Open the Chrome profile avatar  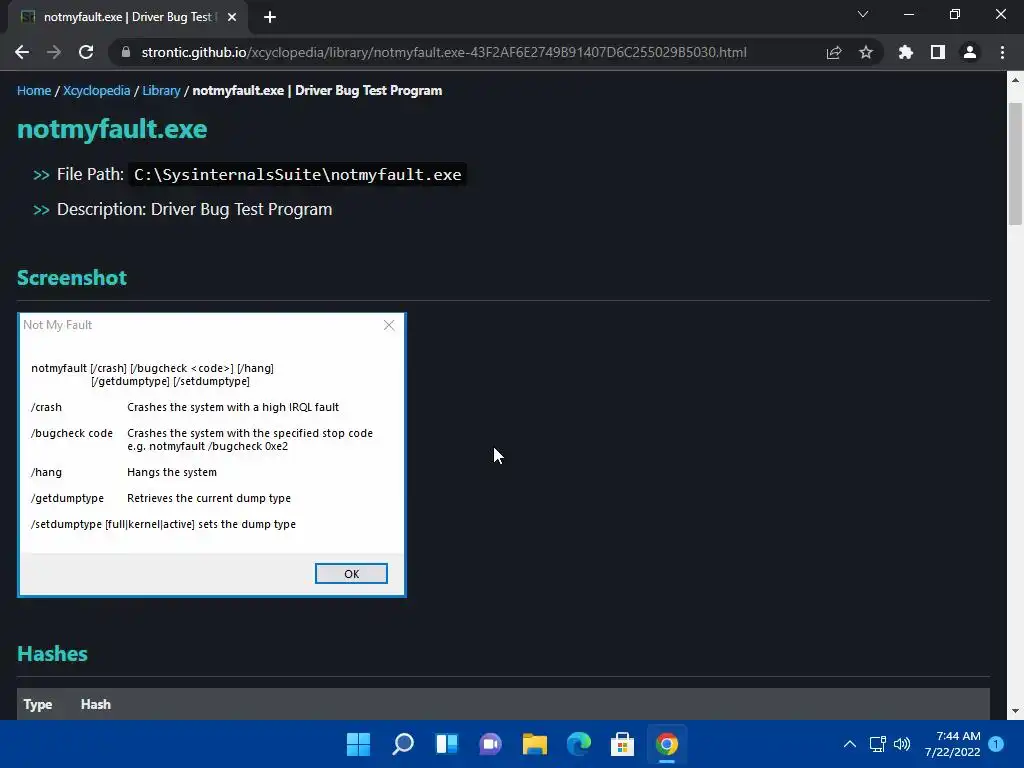click(x=970, y=52)
